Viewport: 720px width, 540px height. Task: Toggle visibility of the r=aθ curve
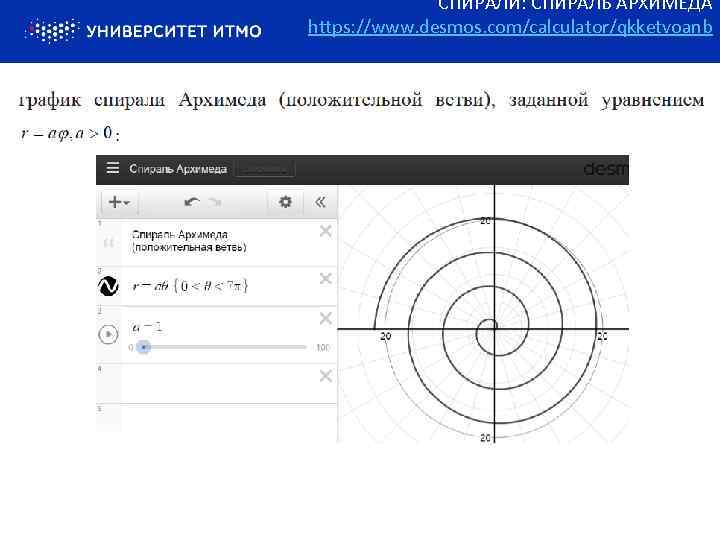tap(108, 286)
